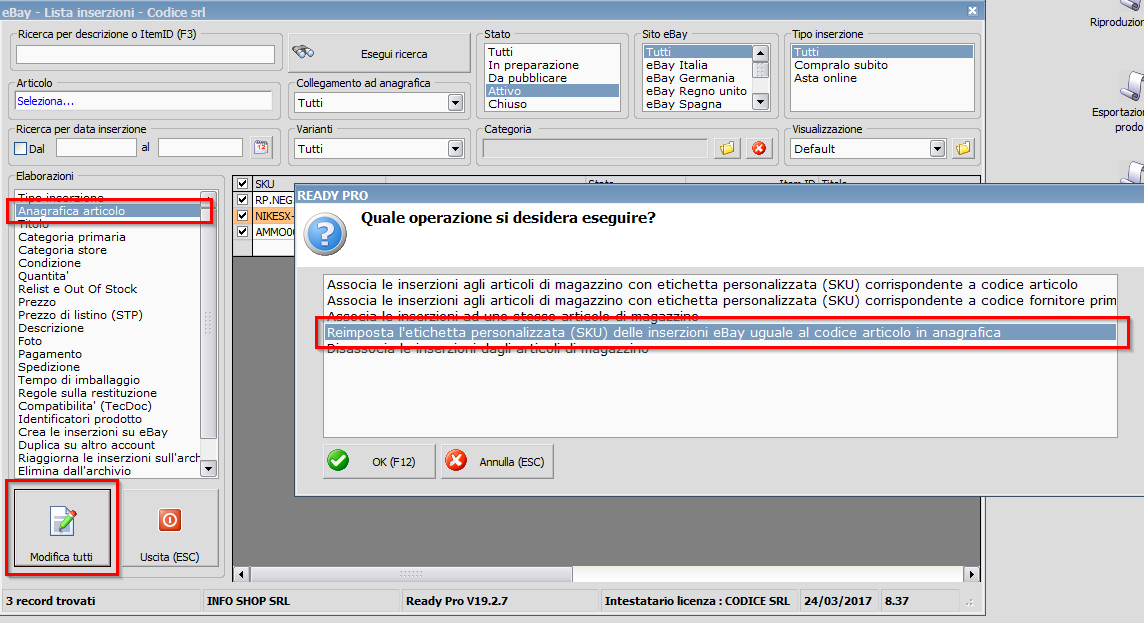Screen dimensions: 1144x623
Task: Clear Categoria with the red X icon
Action: point(759,148)
